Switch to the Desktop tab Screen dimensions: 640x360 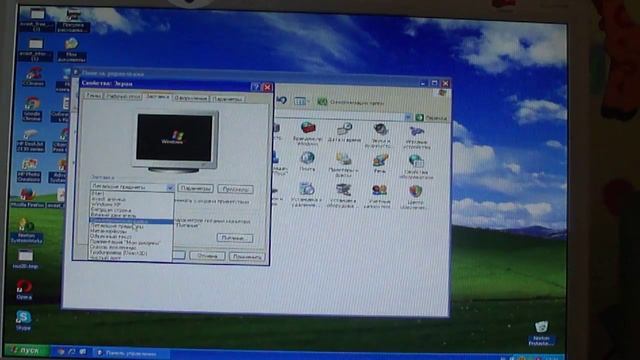123,96
